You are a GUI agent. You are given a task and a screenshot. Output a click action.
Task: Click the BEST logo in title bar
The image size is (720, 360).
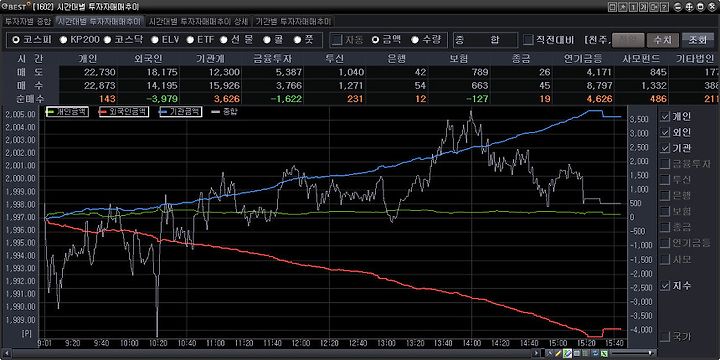(15, 7)
